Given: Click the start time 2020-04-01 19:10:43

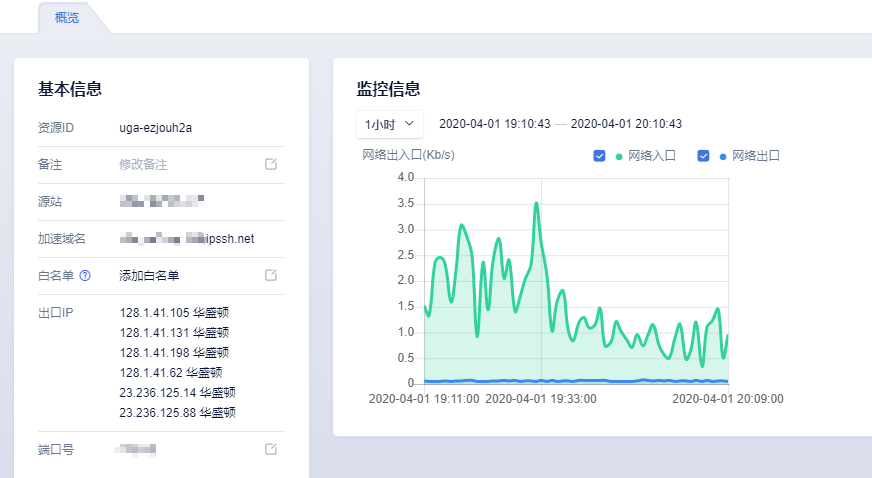Looking at the screenshot, I should point(495,124).
